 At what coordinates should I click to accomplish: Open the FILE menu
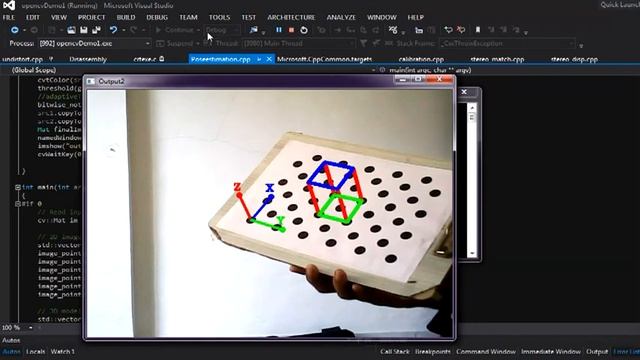pyautogui.click(x=9, y=18)
